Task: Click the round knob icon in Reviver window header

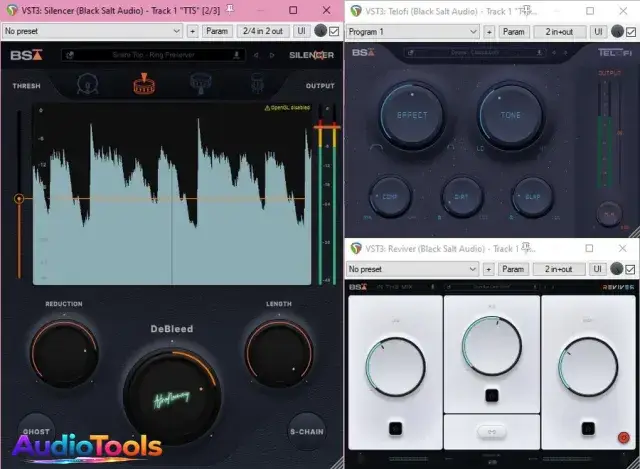Action: tap(616, 269)
